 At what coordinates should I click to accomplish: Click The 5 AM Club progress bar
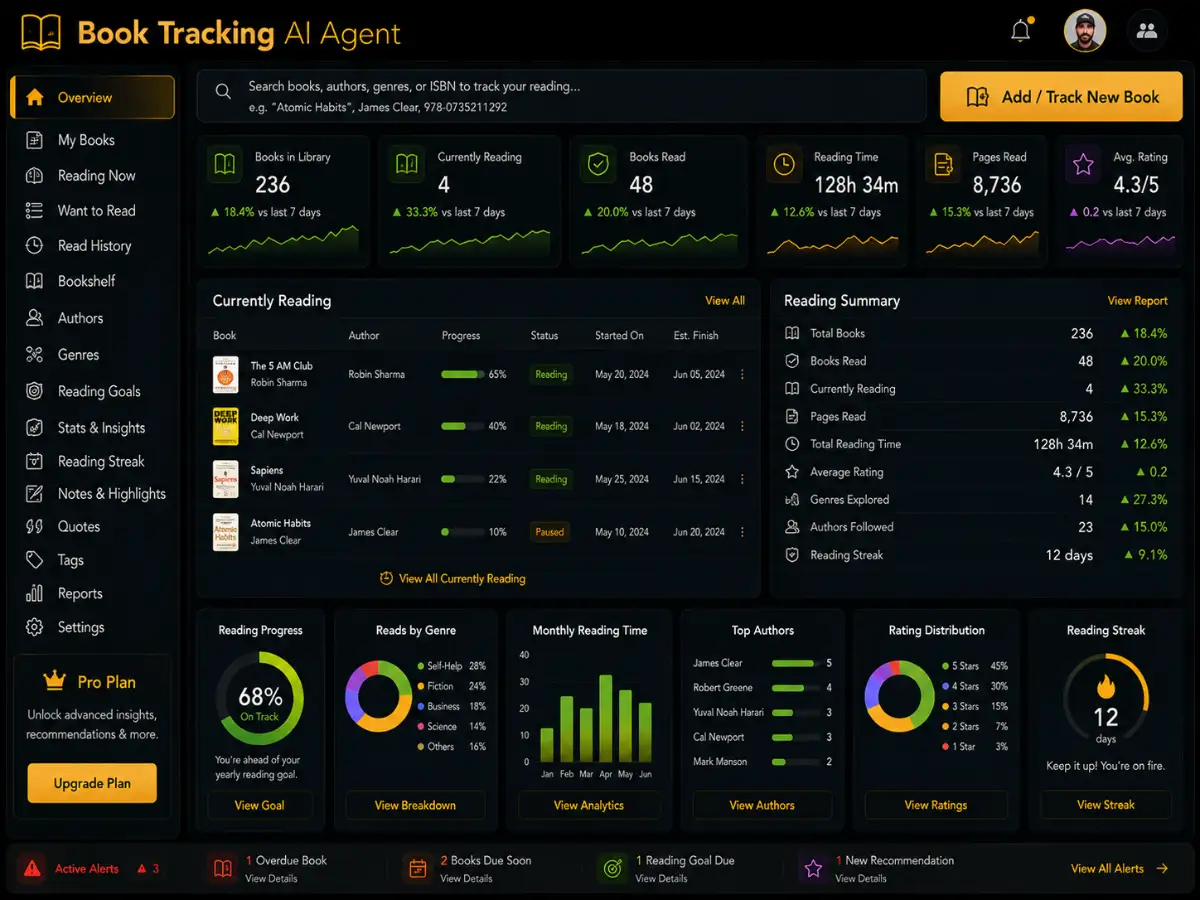(x=461, y=374)
